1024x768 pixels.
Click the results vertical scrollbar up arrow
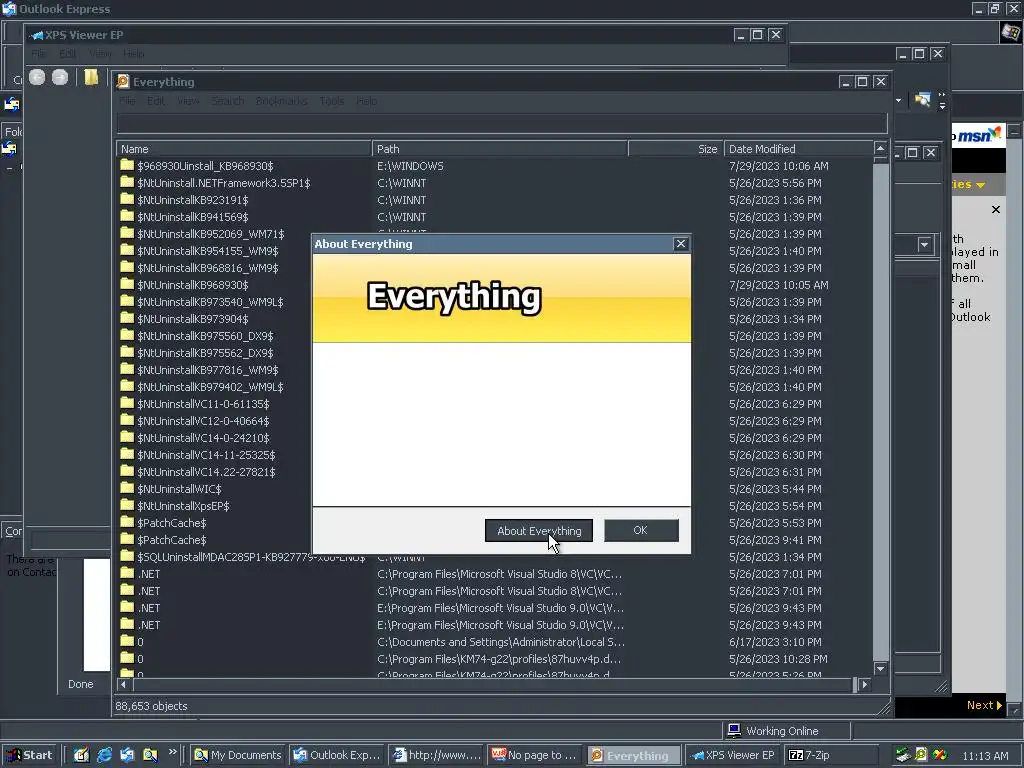coord(880,148)
